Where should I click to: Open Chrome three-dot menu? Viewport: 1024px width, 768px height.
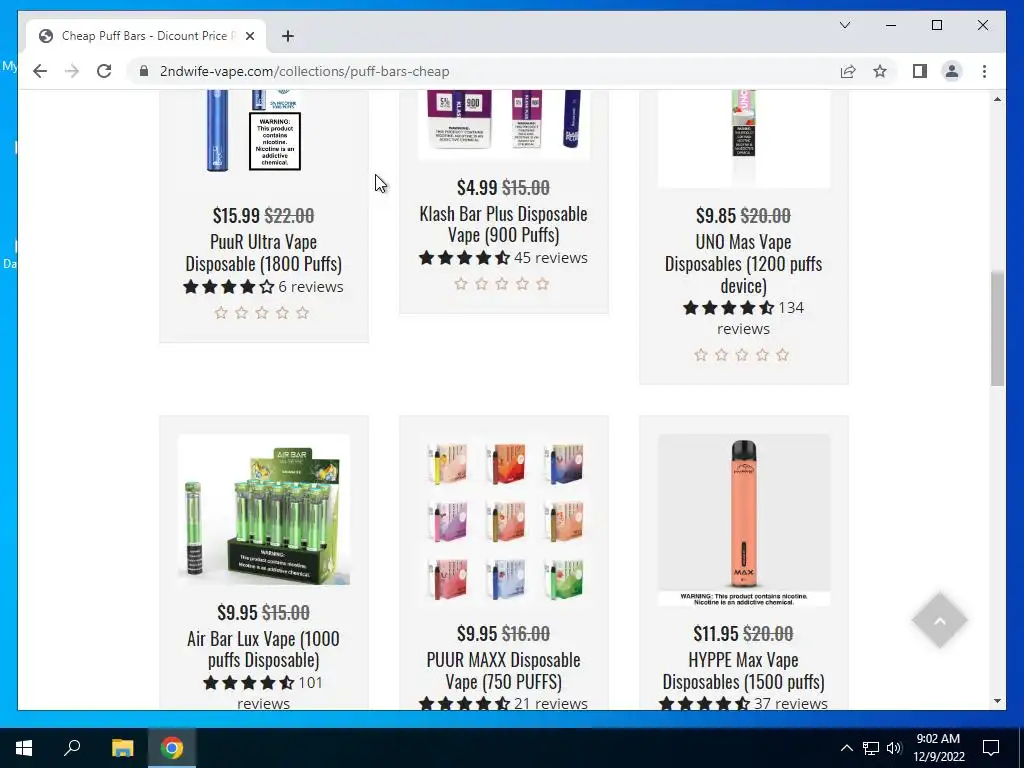(x=984, y=71)
